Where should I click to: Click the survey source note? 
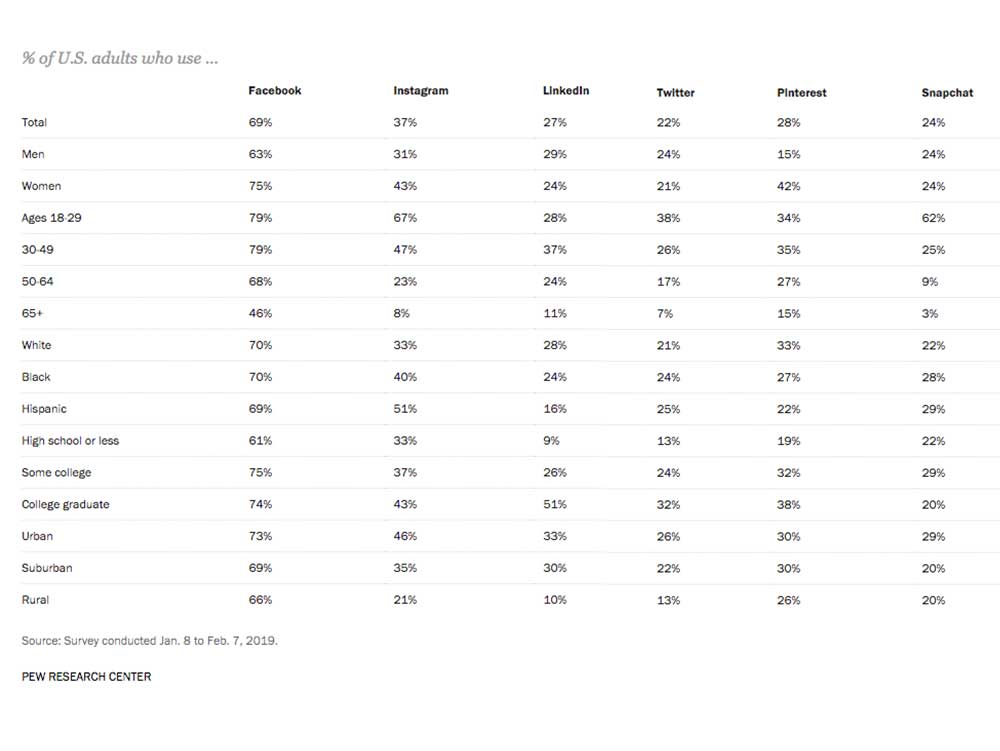tap(149, 641)
